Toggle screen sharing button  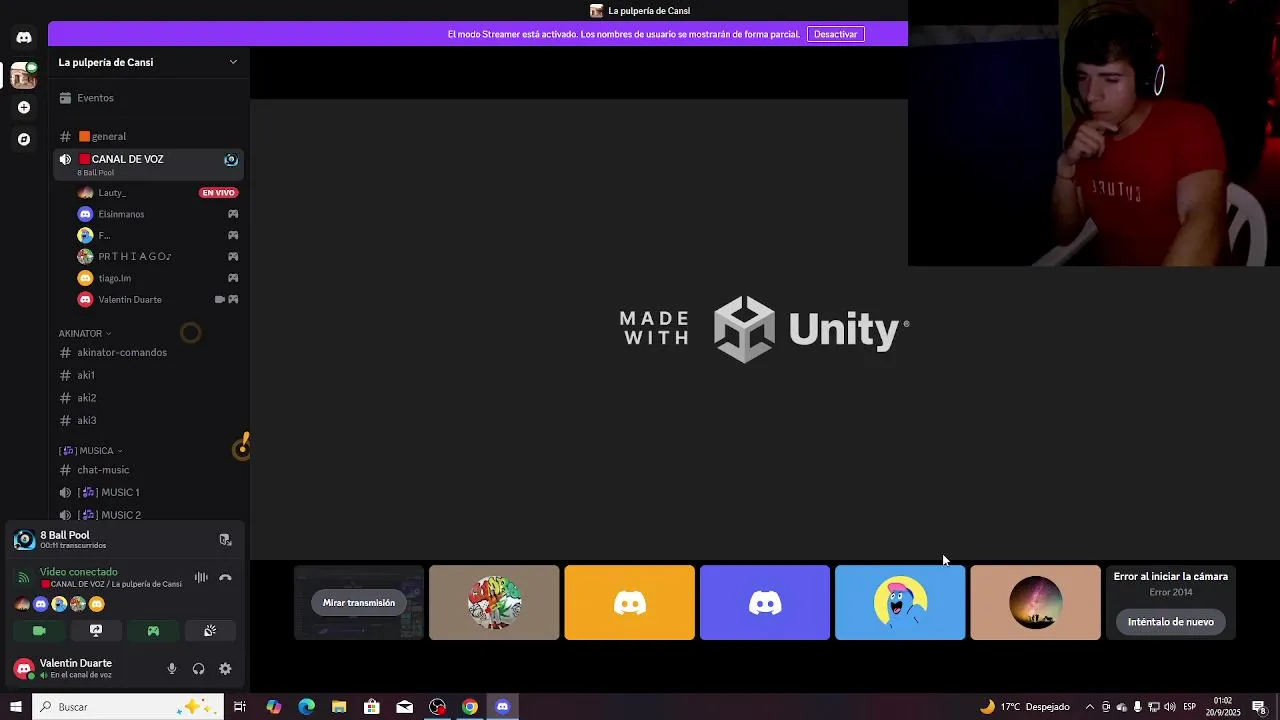pyautogui.click(x=96, y=631)
